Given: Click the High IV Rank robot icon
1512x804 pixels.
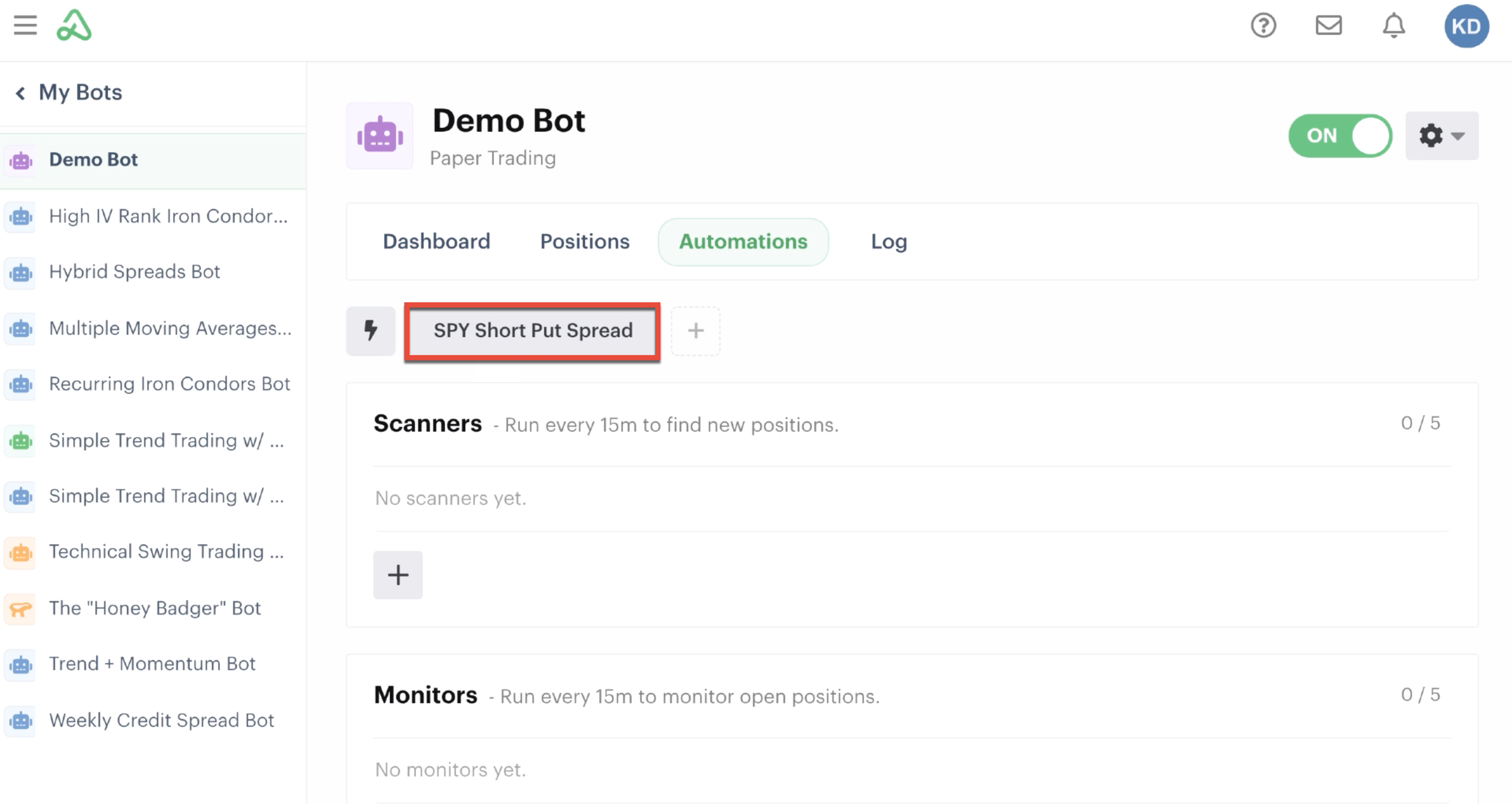Looking at the screenshot, I should click(x=20, y=217).
